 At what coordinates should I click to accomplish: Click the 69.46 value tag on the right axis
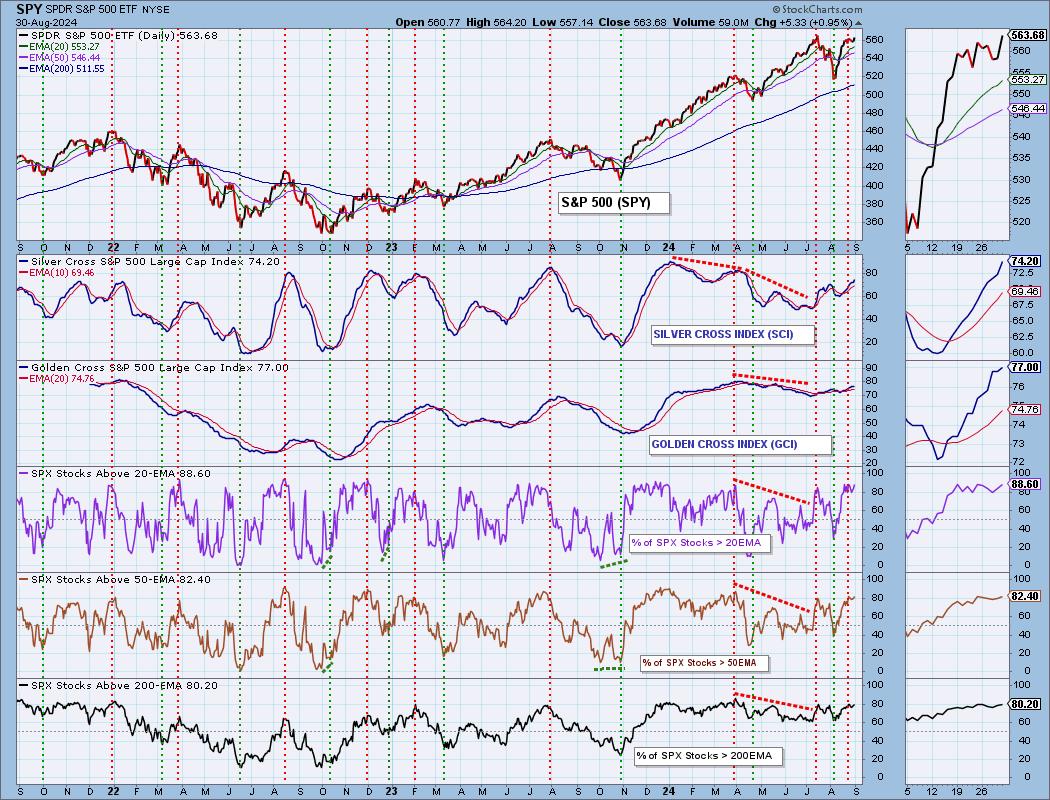pos(1025,291)
